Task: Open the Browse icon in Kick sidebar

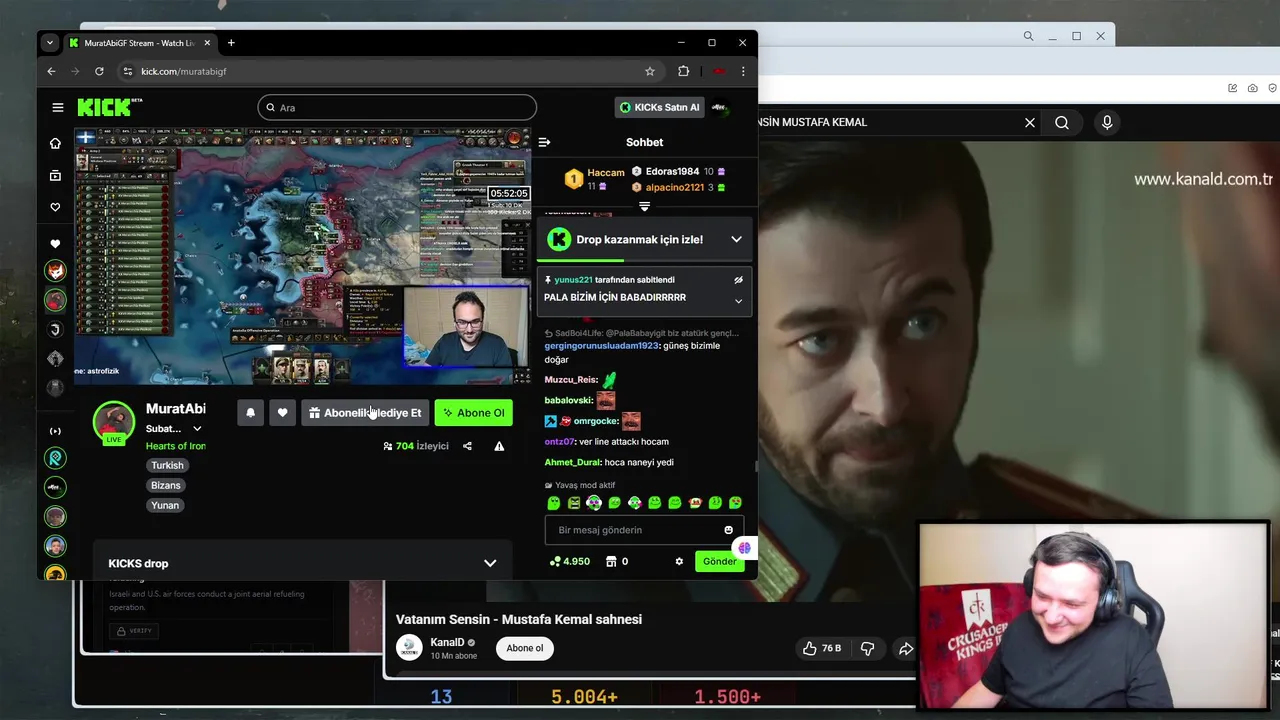Action: [55, 175]
